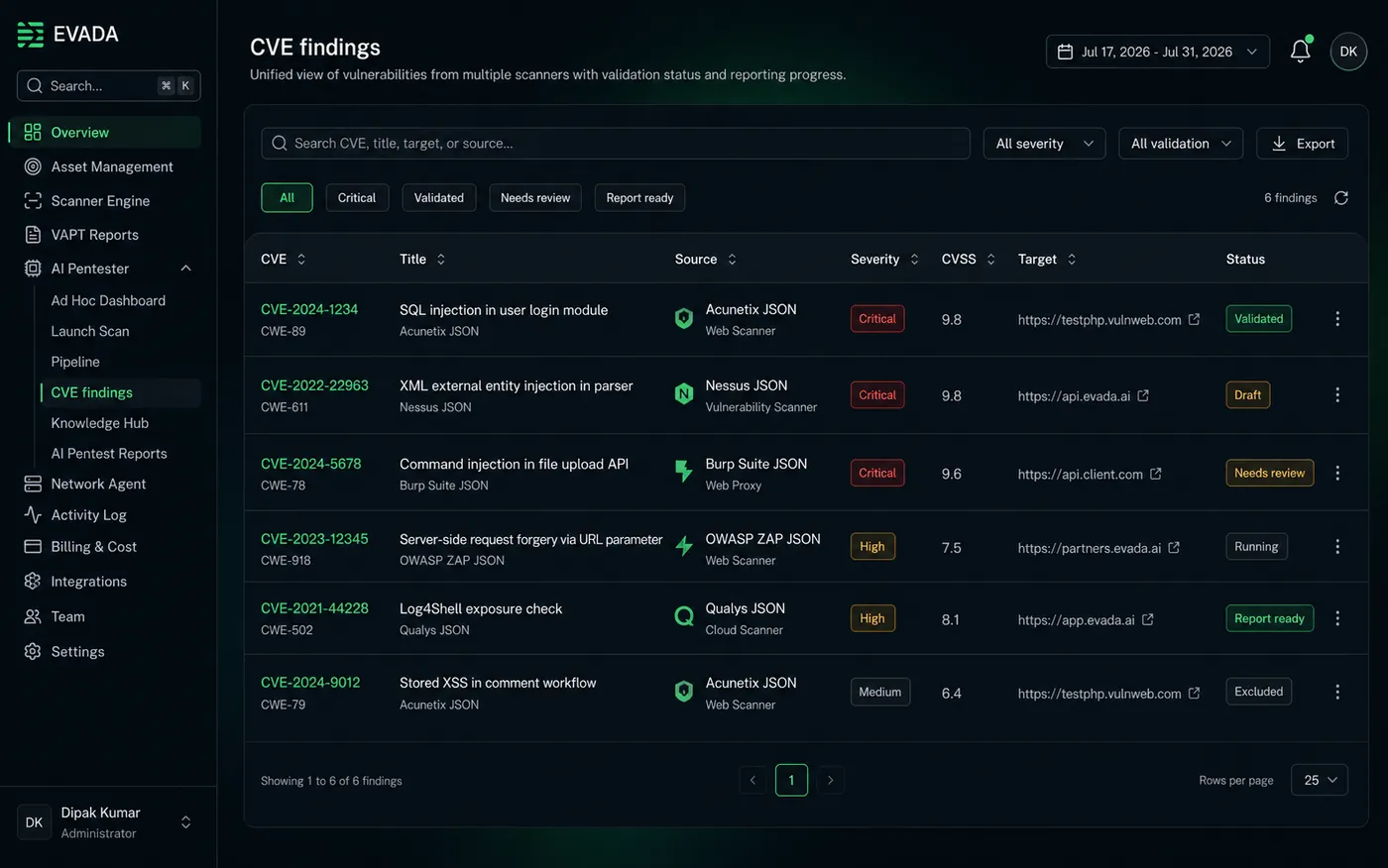This screenshot has height=868, width=1388.
Task: Click Network Agent sidebar icon
Action: (33, 484)
